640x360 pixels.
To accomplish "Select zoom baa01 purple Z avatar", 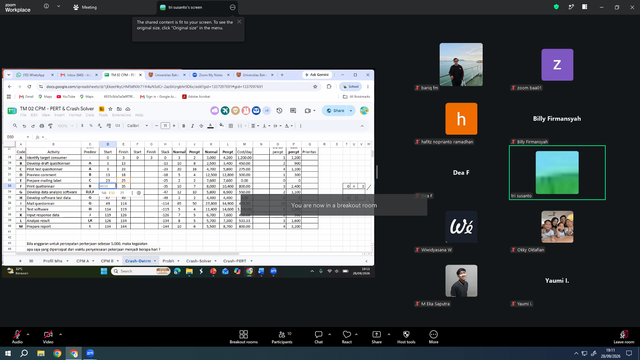I will pos(557,65).
